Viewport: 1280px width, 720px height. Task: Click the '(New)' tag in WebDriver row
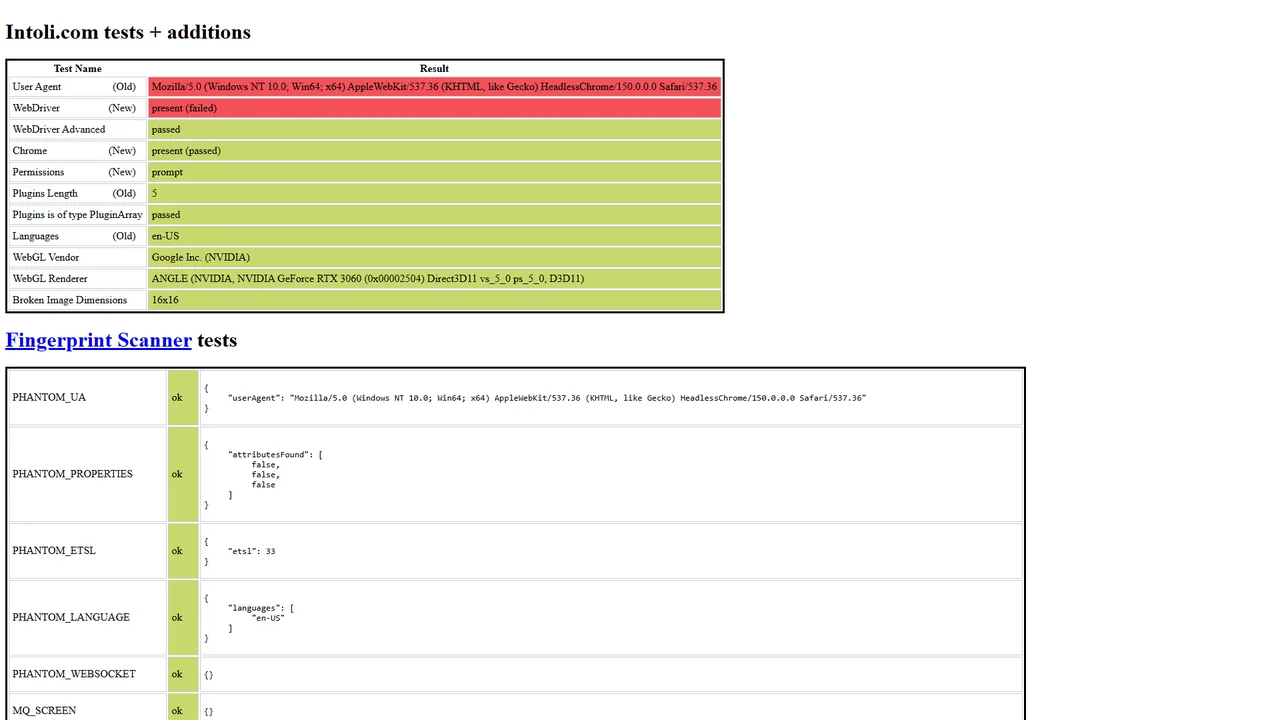122,108
